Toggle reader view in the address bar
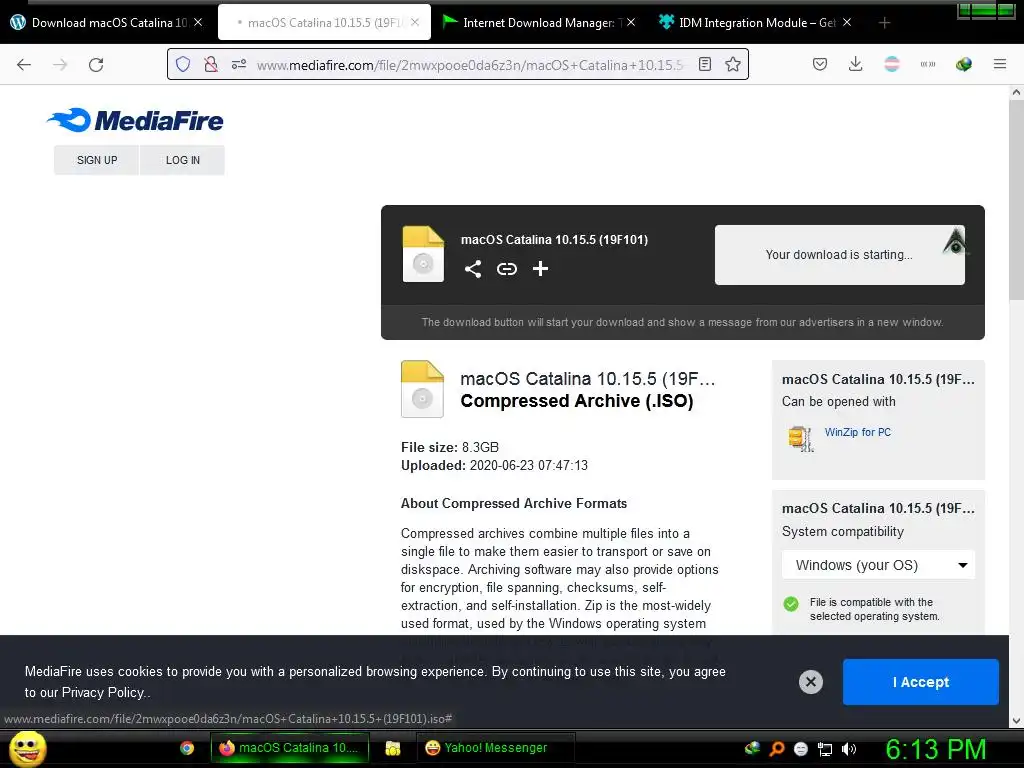The image size is (1024, 768). [x=705, y=64]
